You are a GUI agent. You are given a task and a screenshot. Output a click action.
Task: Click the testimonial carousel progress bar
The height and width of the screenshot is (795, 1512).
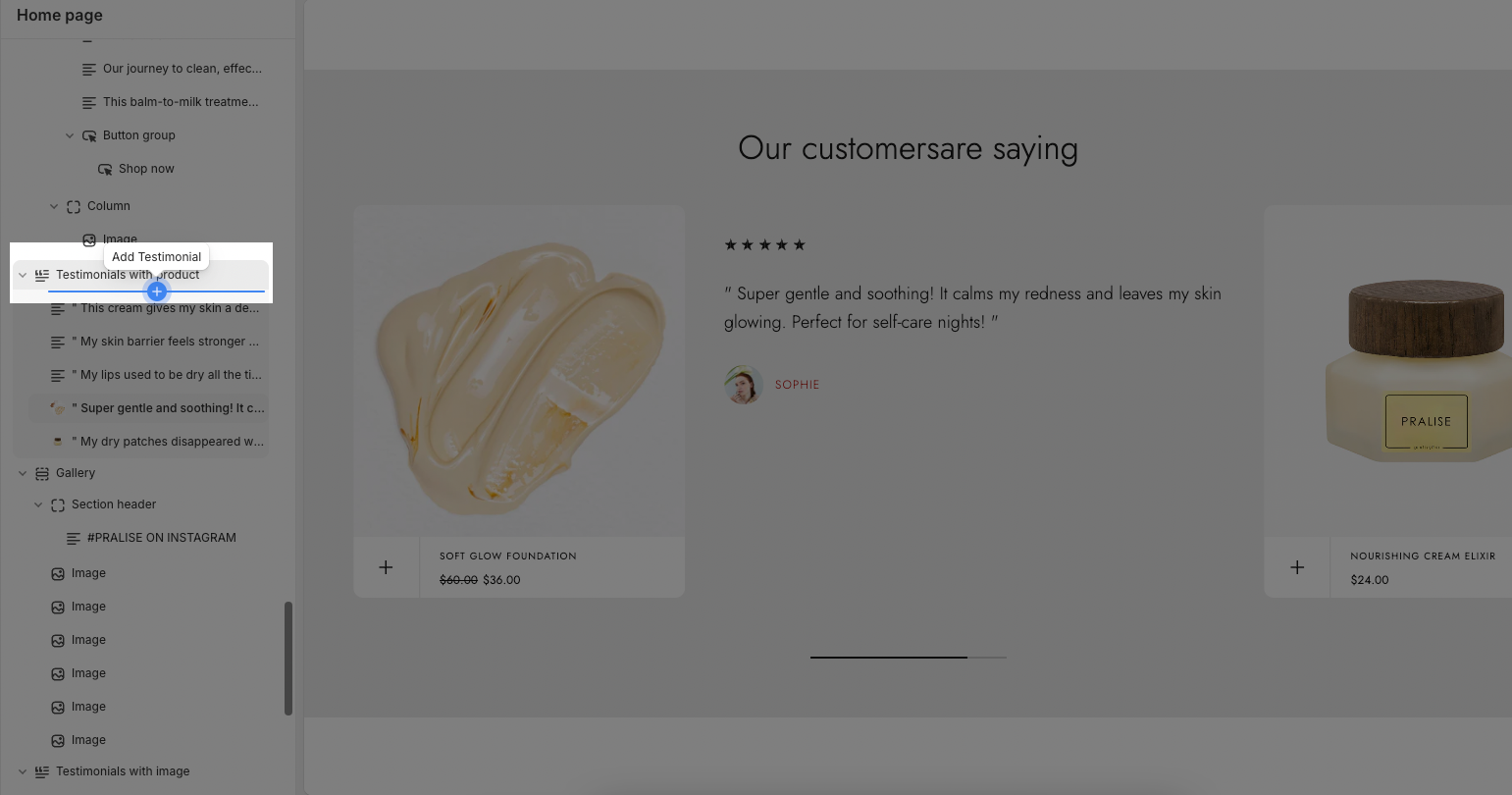(908, 657)
